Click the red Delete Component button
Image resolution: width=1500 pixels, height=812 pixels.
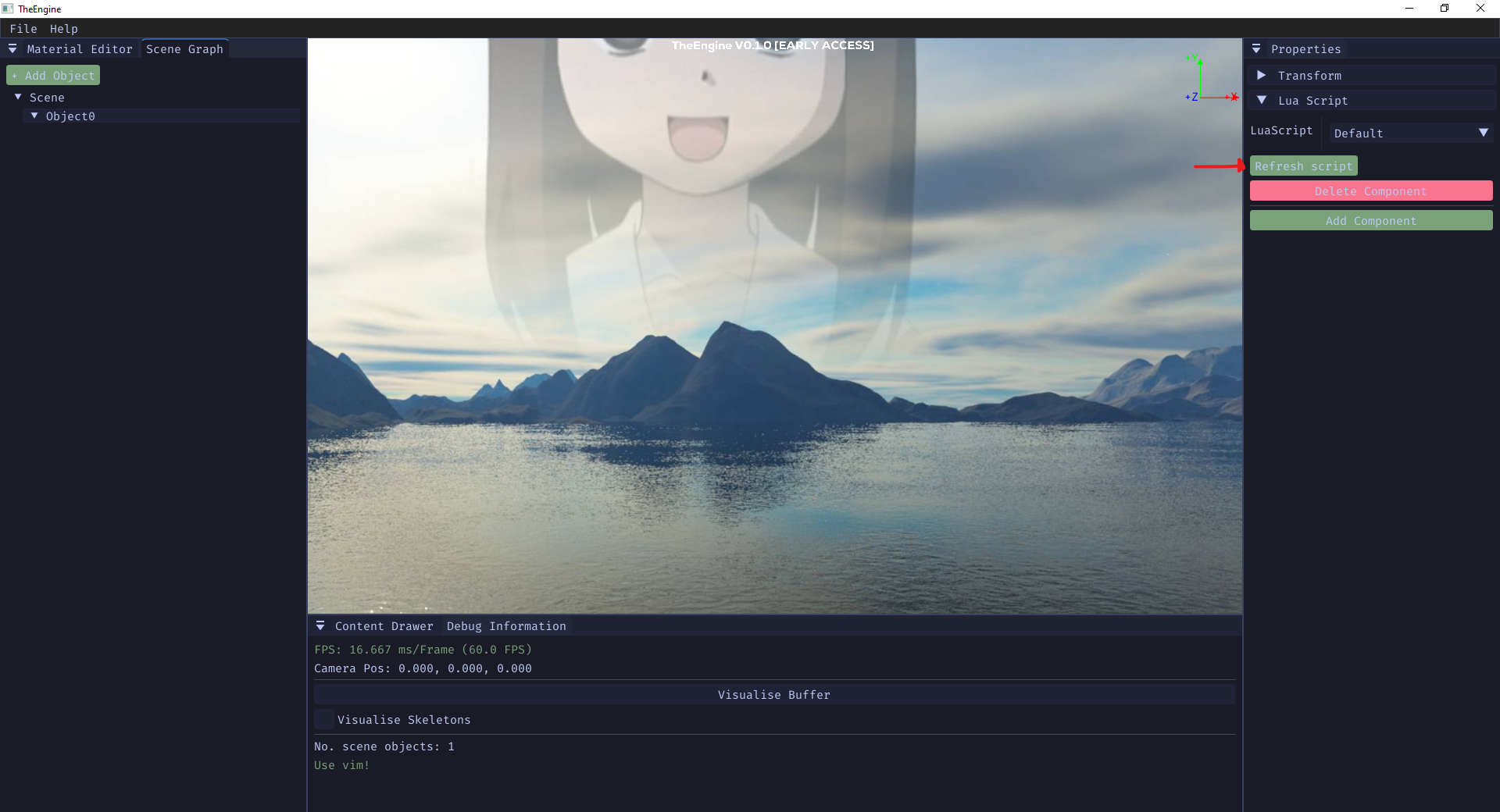[x=1371, y=191]
